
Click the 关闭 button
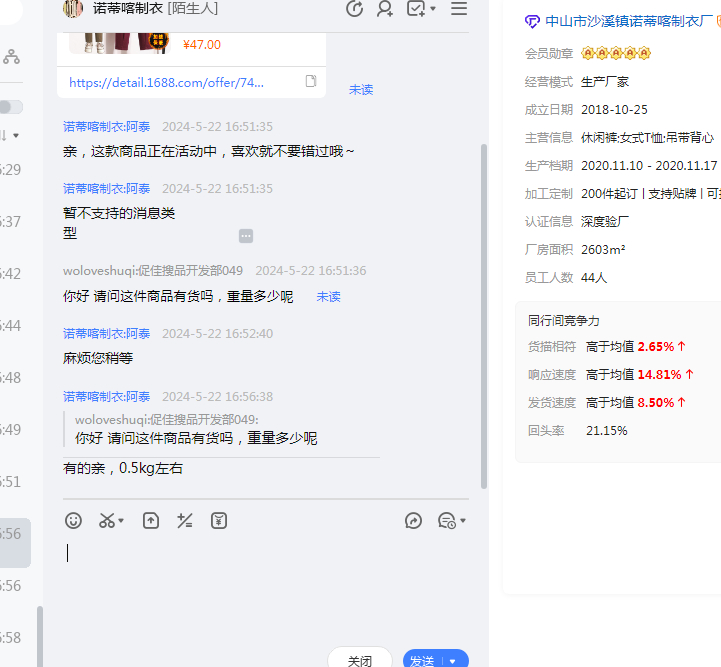click(x=359, y=660)
